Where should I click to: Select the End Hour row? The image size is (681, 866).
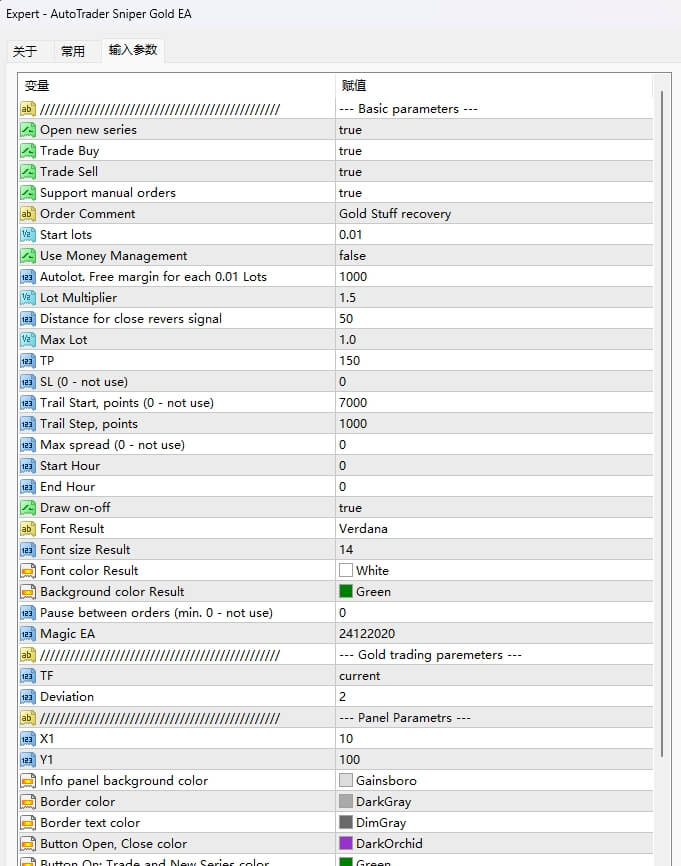click(335, 487)
